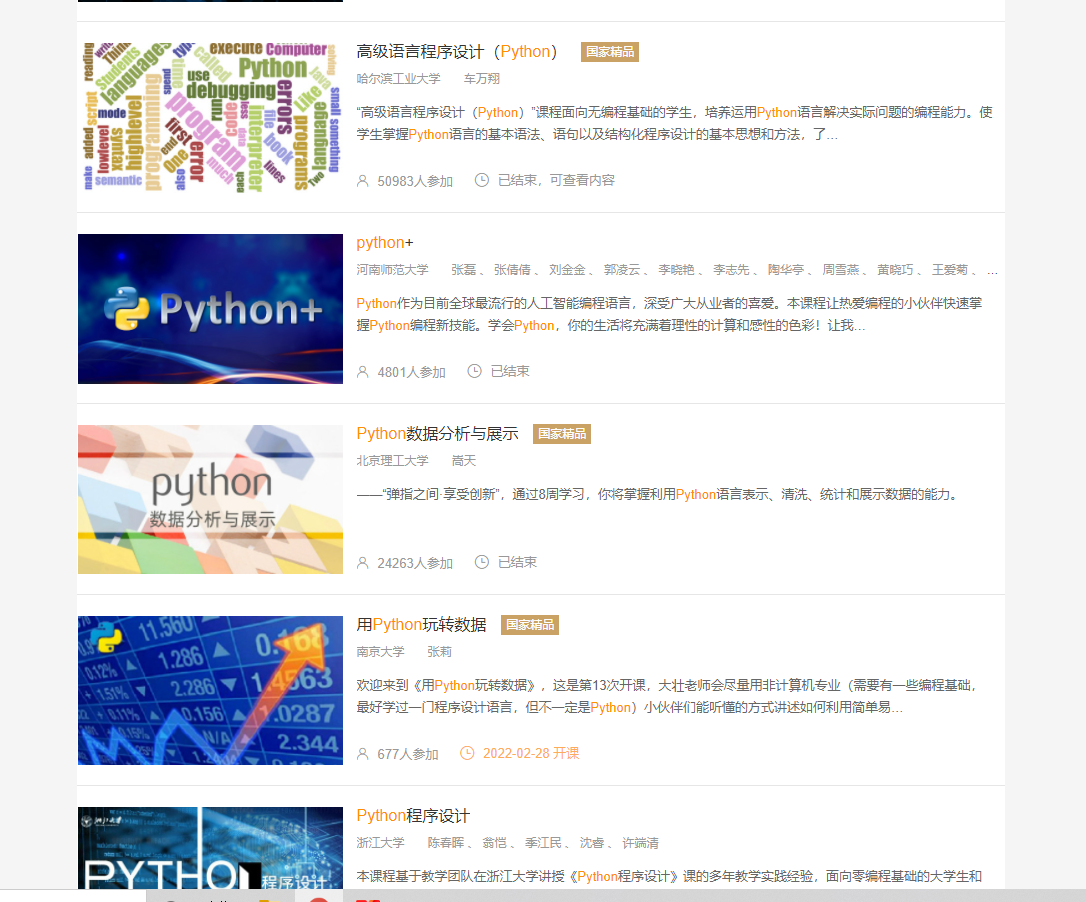Click person icon beside 4801人参加
Viewport: 1086px width, 902px height.
coord(363,372)
